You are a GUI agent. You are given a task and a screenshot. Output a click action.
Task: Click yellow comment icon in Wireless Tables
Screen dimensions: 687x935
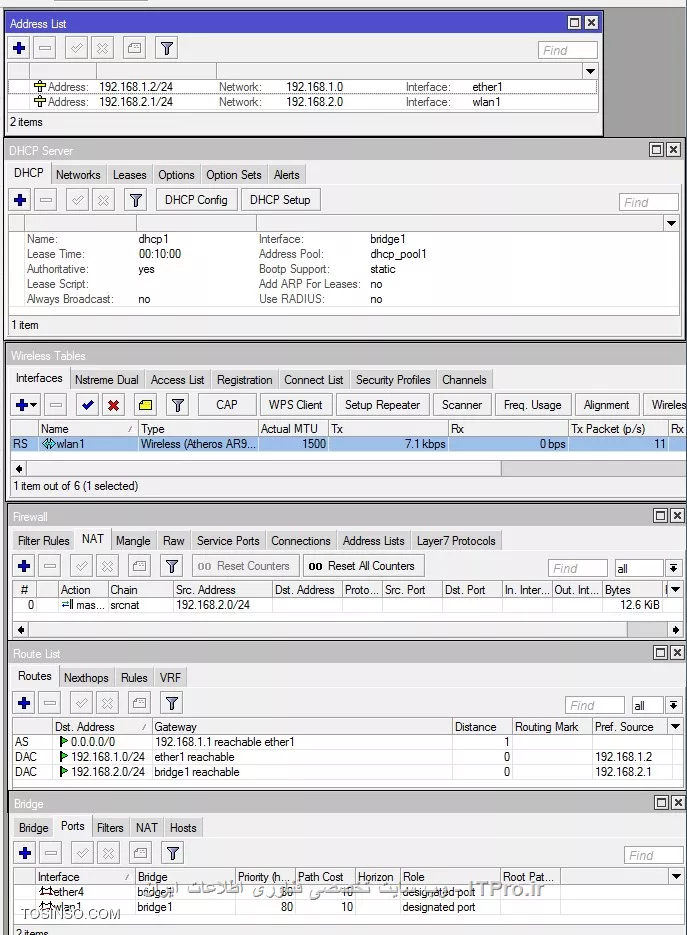point(146,405)
